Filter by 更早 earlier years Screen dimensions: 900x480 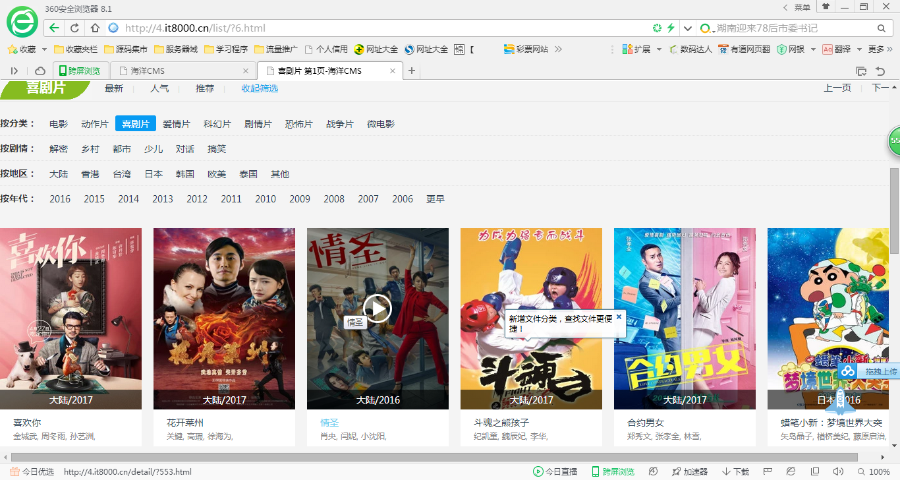[x=435, y=199]
